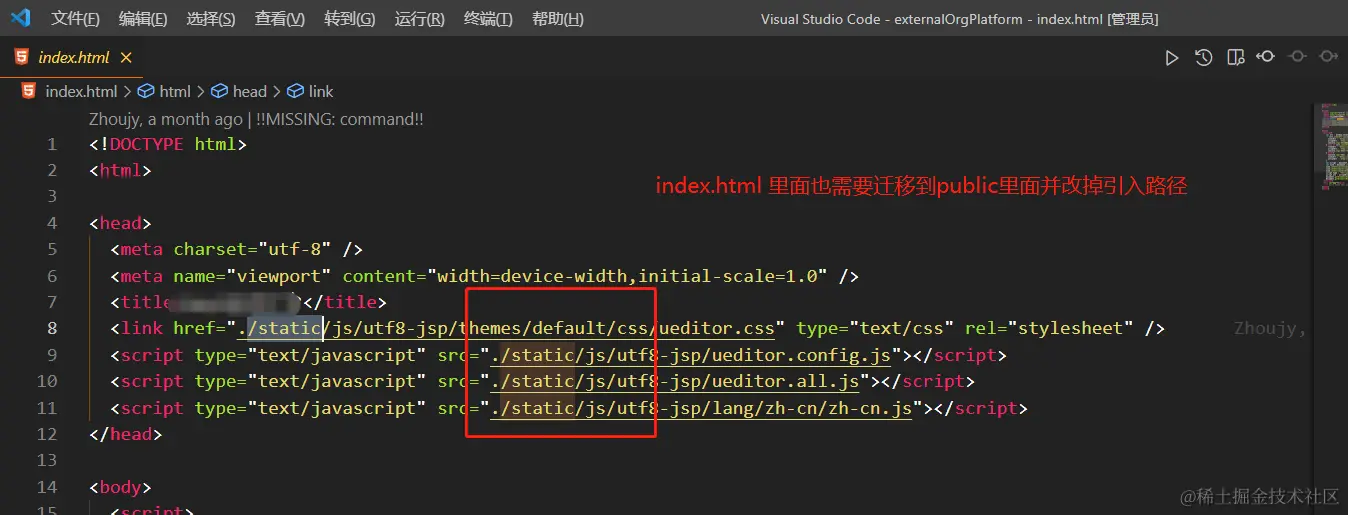The width and height of the screenshot is (1348, 515).
Task: Open the html breadcrumb dropdown
Action: tap(175, 91)
